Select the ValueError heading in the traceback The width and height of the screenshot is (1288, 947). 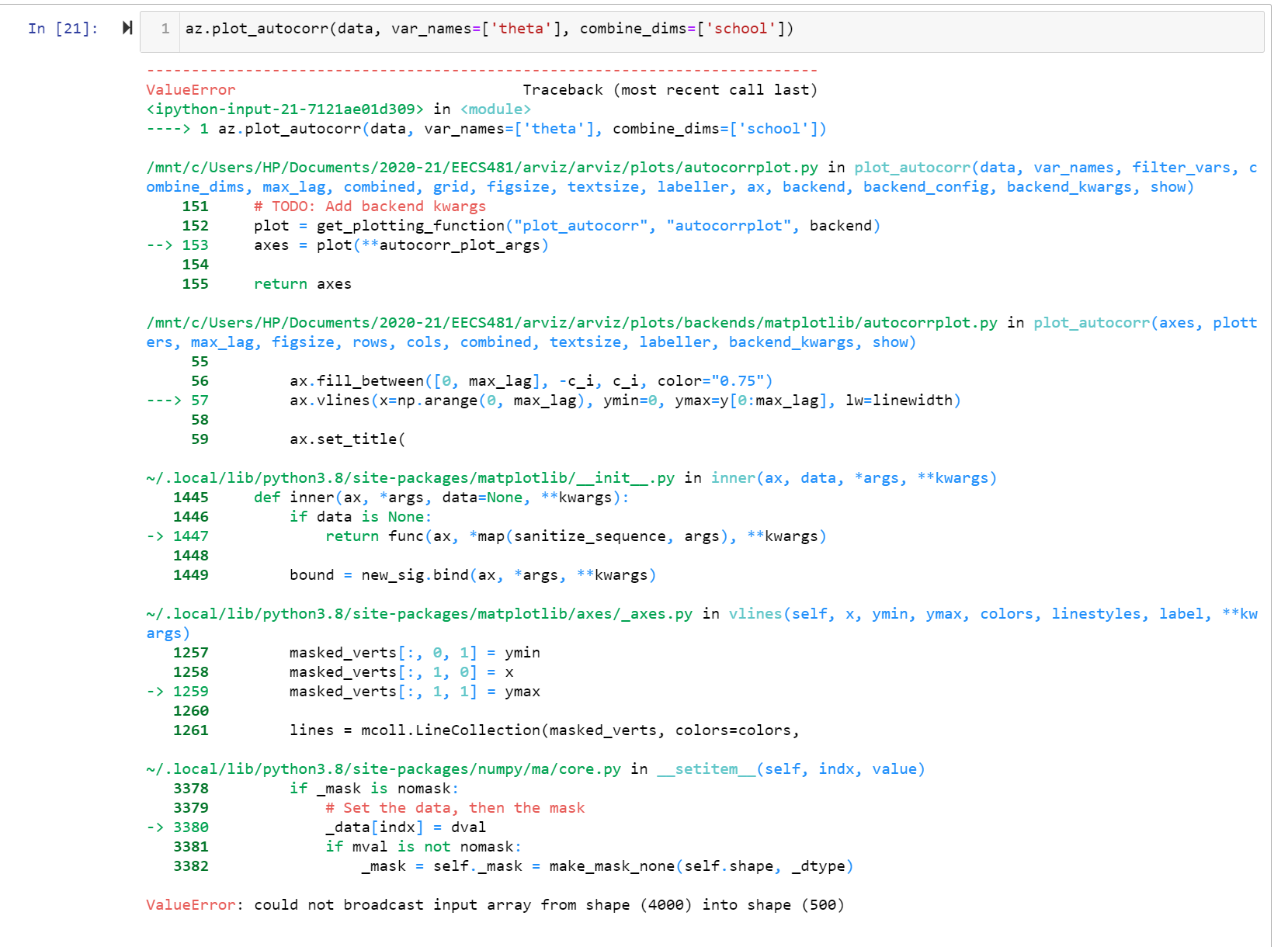click(190, 89)
